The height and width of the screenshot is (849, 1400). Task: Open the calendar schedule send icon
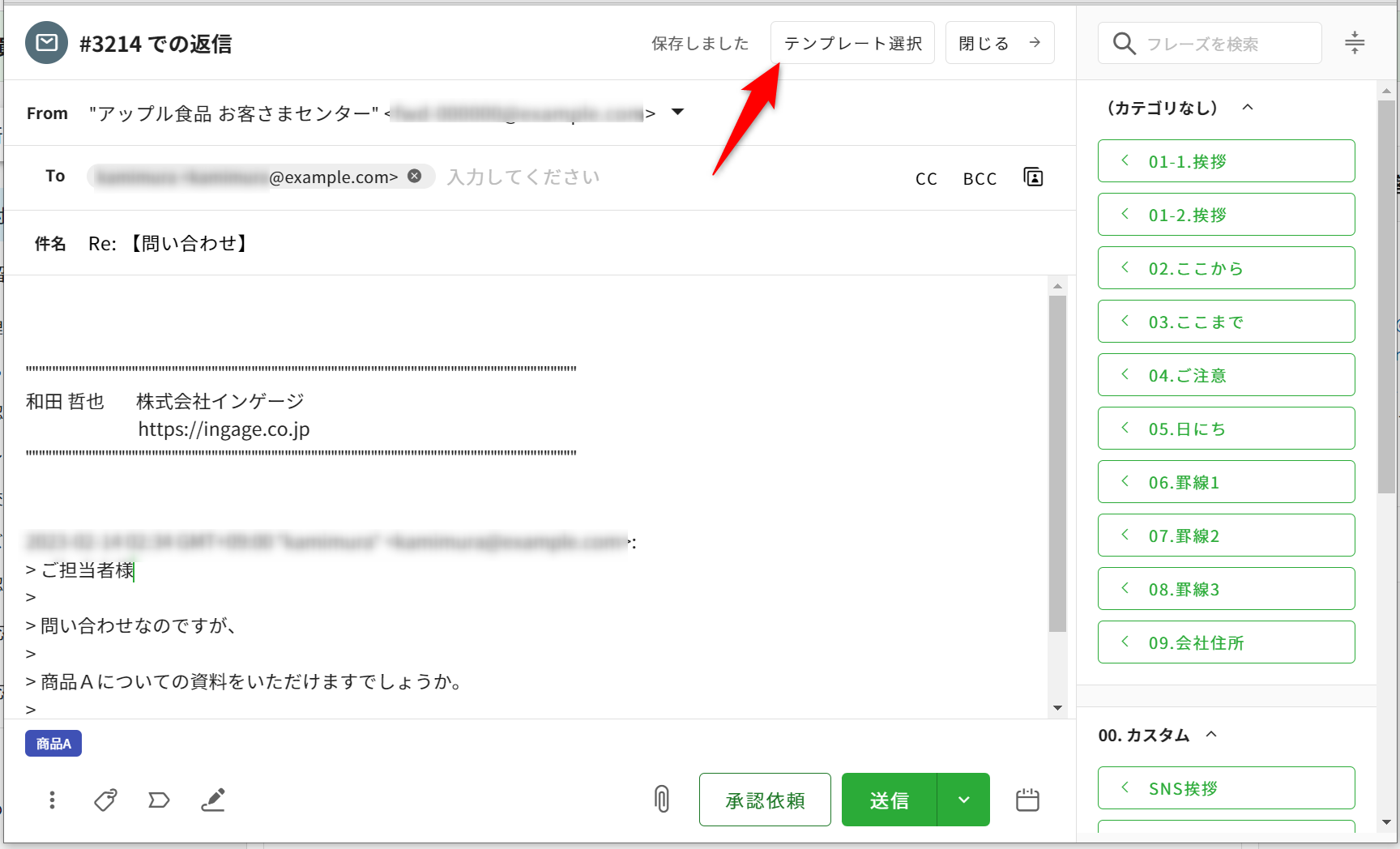point(1027,800)
